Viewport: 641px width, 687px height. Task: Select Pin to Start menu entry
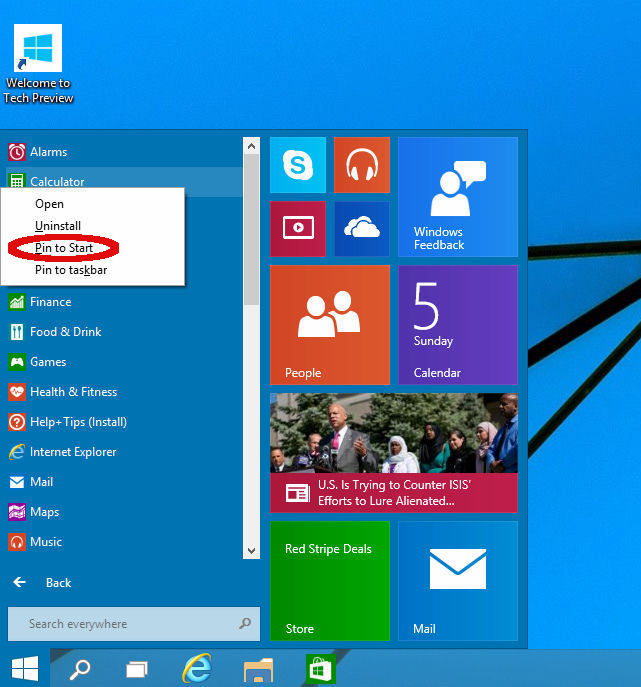(x=64, y=248)
